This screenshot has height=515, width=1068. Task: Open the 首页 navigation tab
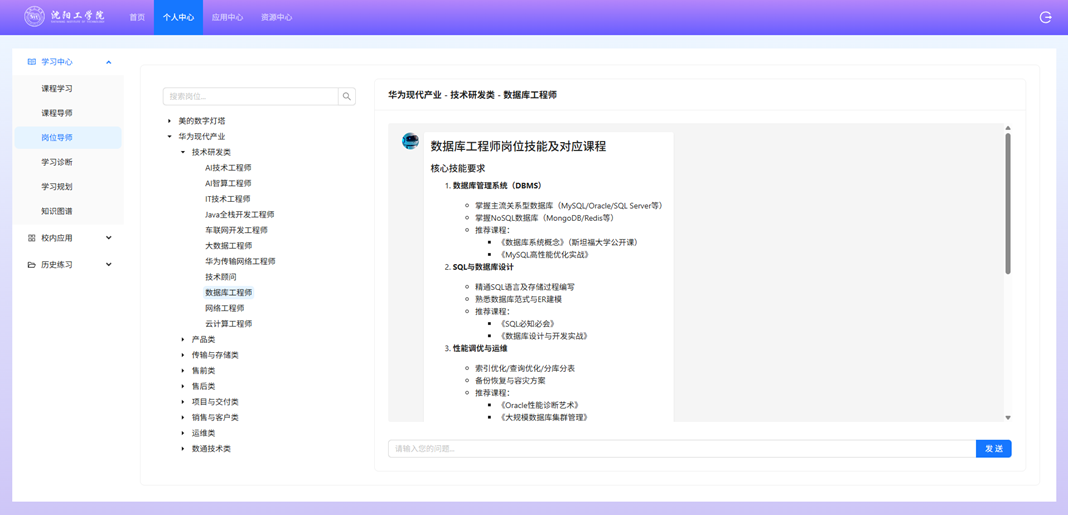[x=137, y=17]
